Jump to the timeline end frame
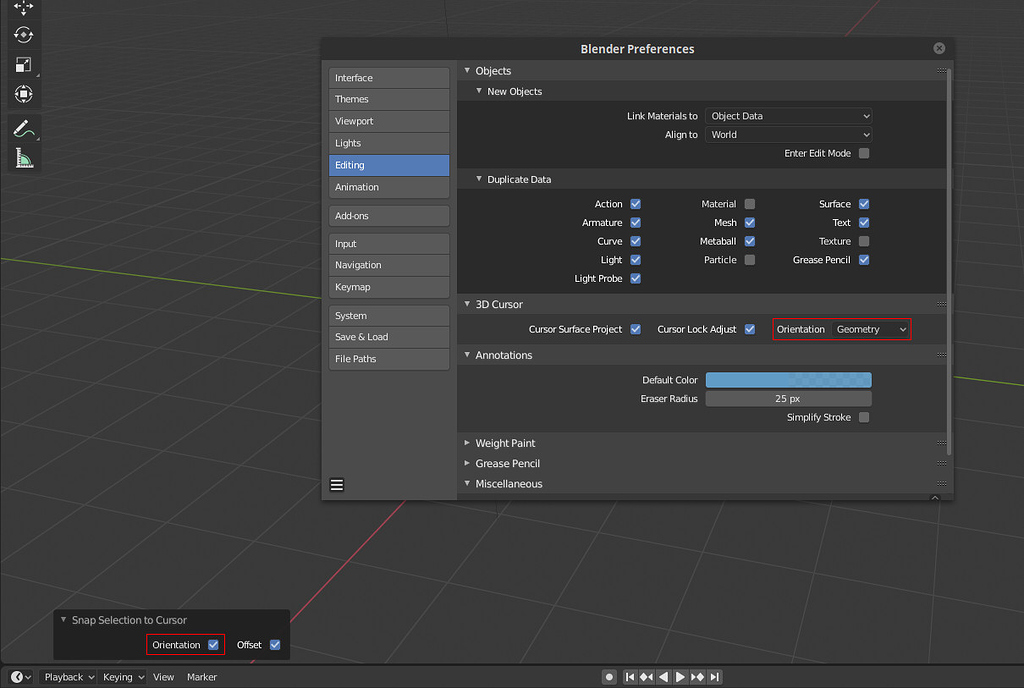 click(x=714, y=677)
